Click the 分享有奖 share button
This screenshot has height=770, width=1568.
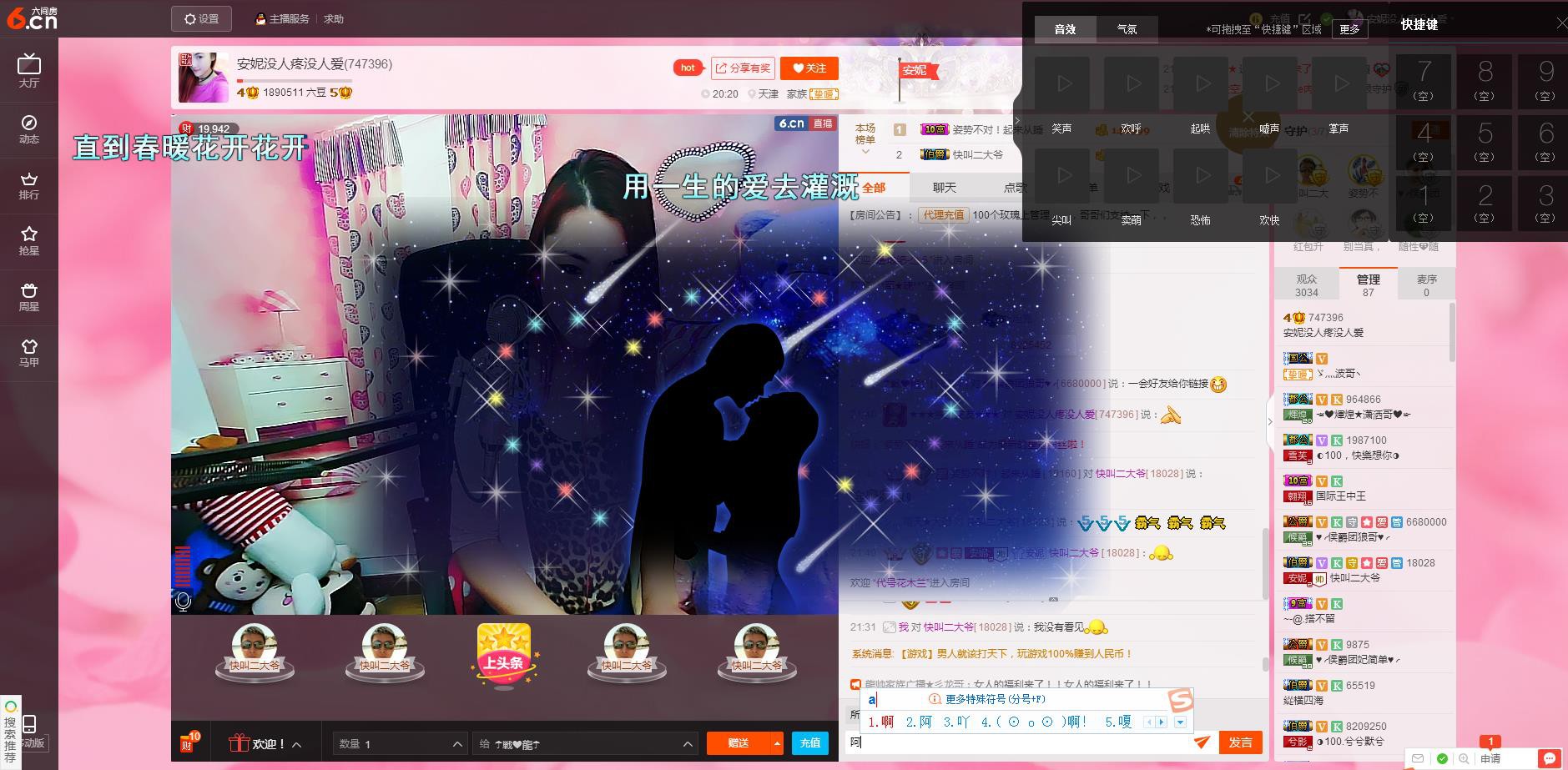coord(743,68)
